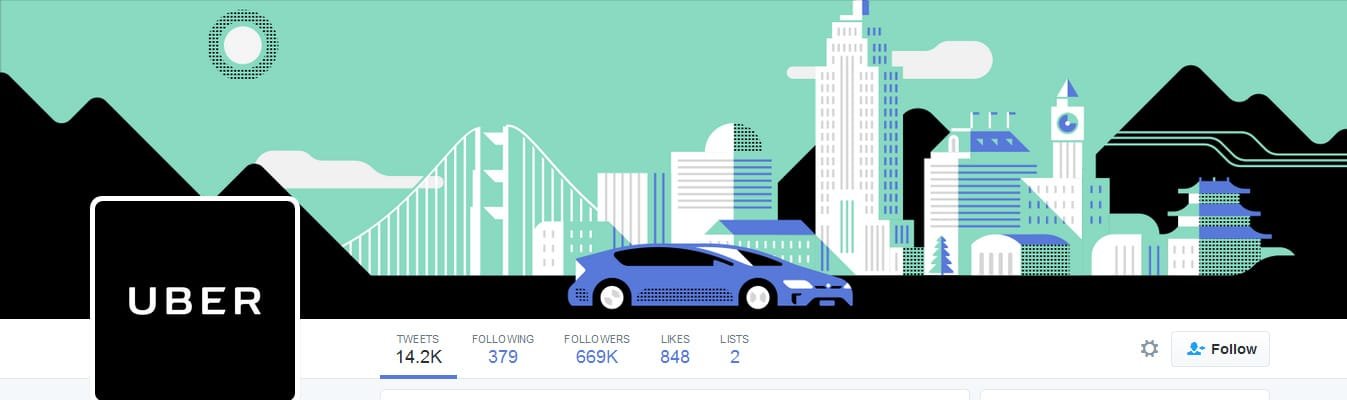Click the 848 likes number
The width and height of the screenshot is (1347, 400).
675,357
